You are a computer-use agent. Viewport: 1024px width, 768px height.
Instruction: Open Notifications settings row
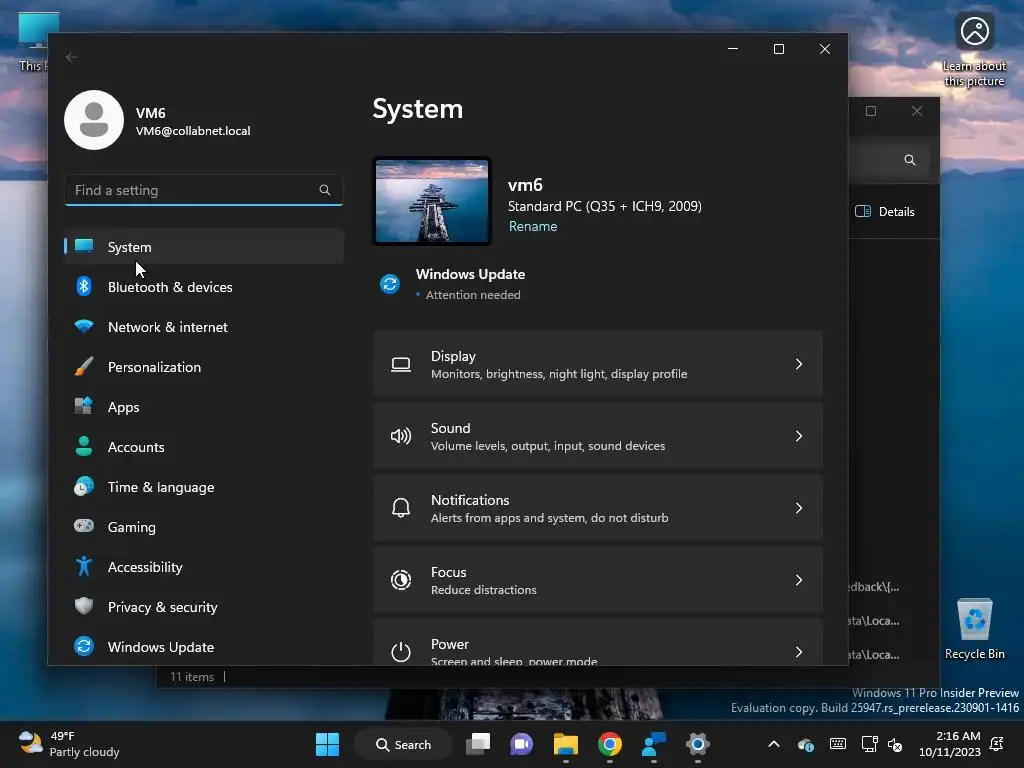click(x=598, y=508)
